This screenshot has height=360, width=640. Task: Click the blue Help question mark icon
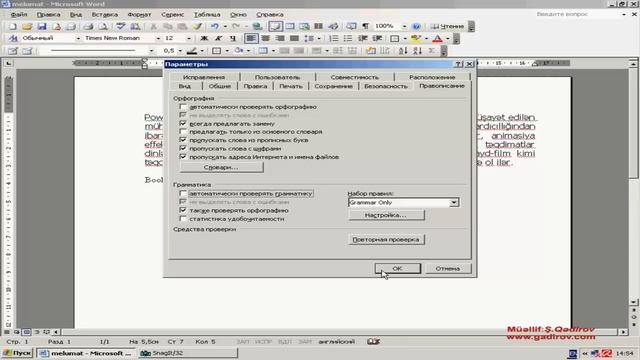tap(416, 27)
